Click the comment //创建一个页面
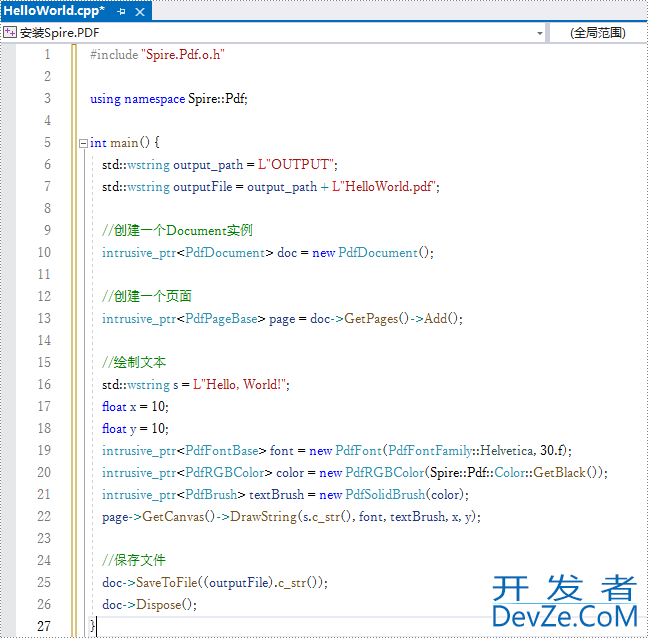Screen dimensions: 648x638 [147, 296]
